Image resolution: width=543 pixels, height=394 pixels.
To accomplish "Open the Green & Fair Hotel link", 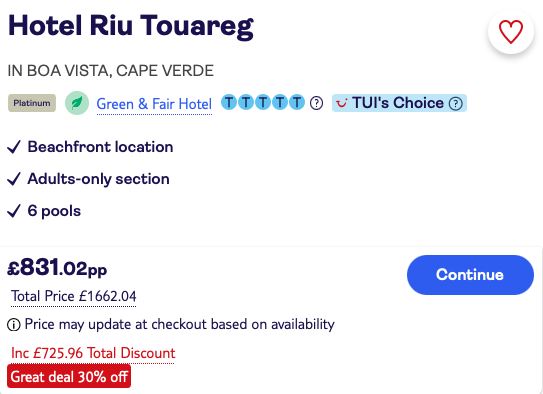I will pos(154,104).
